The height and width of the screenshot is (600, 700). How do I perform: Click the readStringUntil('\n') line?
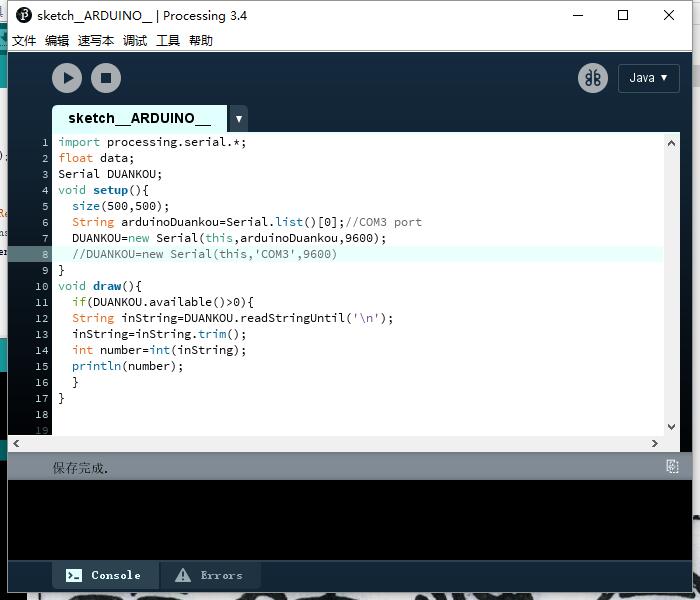point(233,318)
